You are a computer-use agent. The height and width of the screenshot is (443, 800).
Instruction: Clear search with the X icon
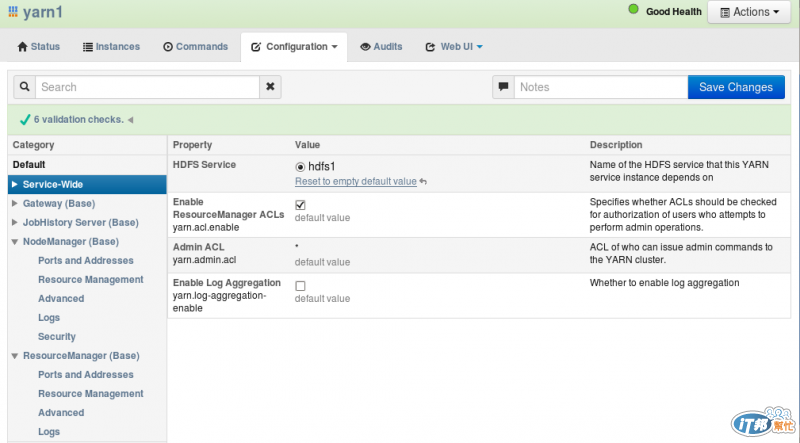pos(270,87)
